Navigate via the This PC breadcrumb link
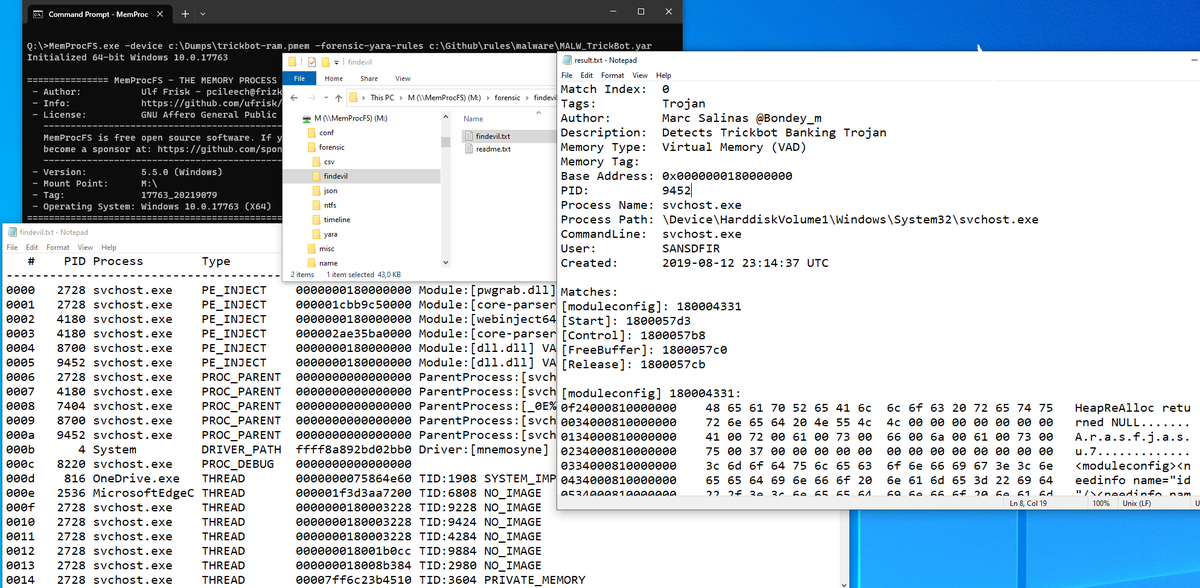Image resolution: width=1200 pixels, height=588 pixels. click(382, 98)
